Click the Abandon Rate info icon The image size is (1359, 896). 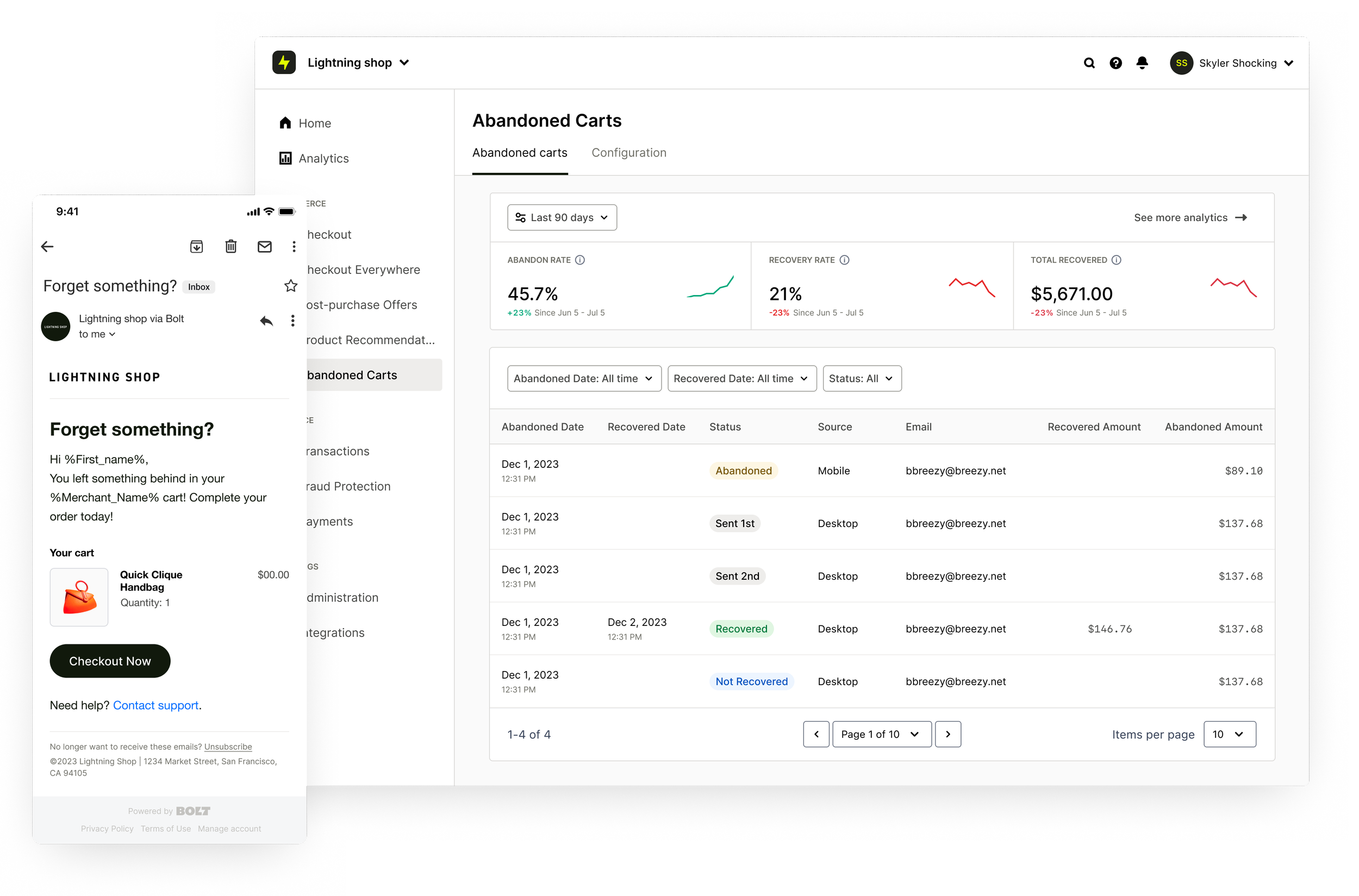pos(579,260)
